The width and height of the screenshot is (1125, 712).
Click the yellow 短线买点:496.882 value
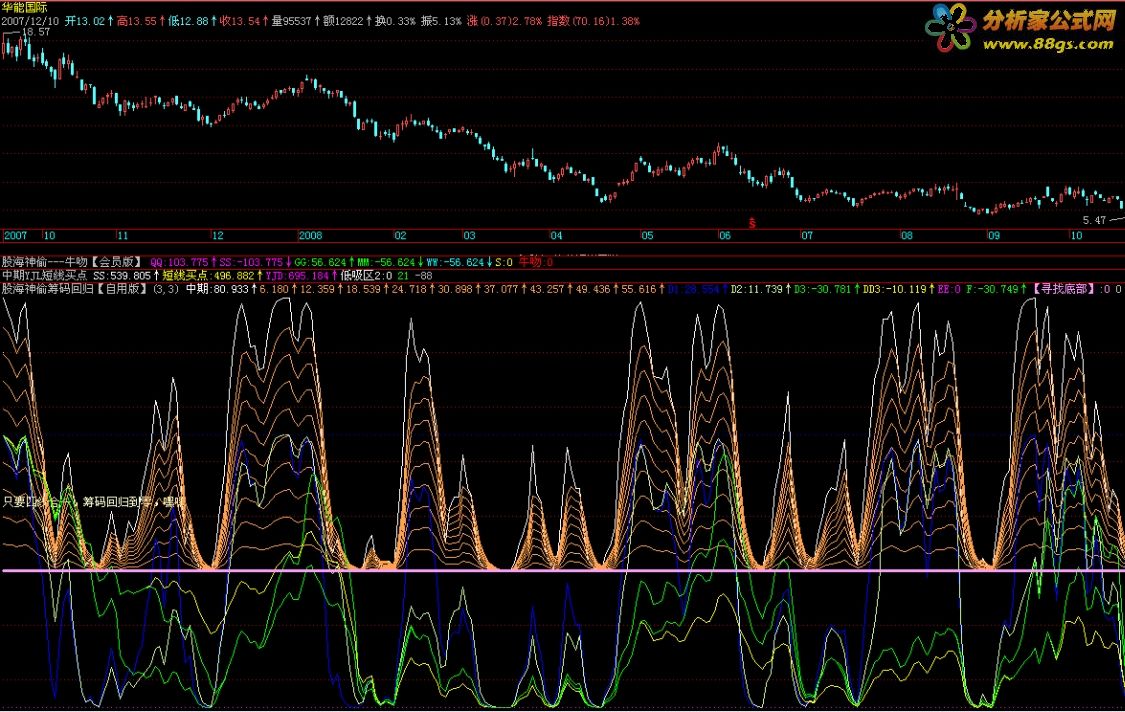(x=208, y=276)
